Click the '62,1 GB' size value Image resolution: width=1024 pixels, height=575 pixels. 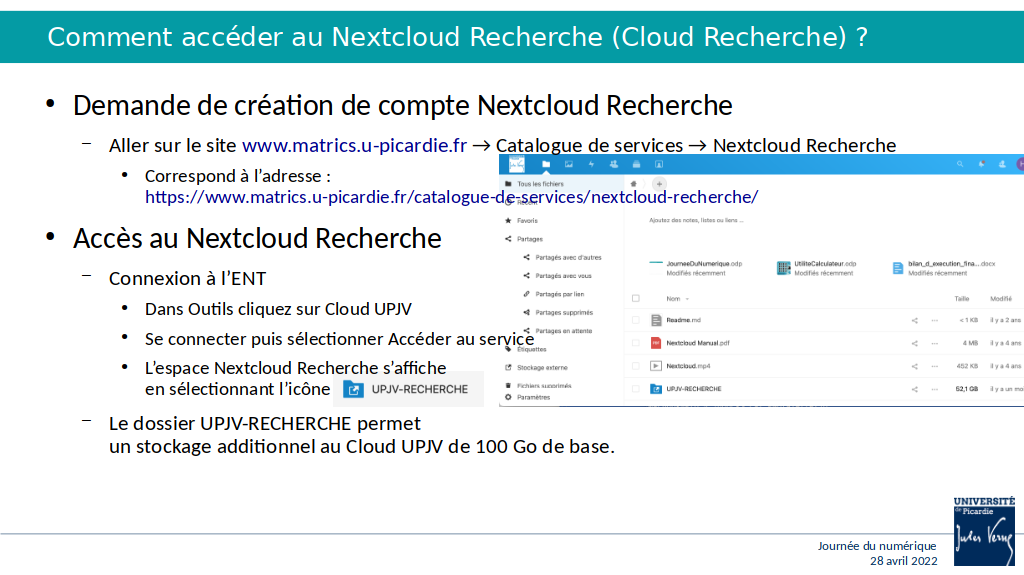click(x=967, y=389)
